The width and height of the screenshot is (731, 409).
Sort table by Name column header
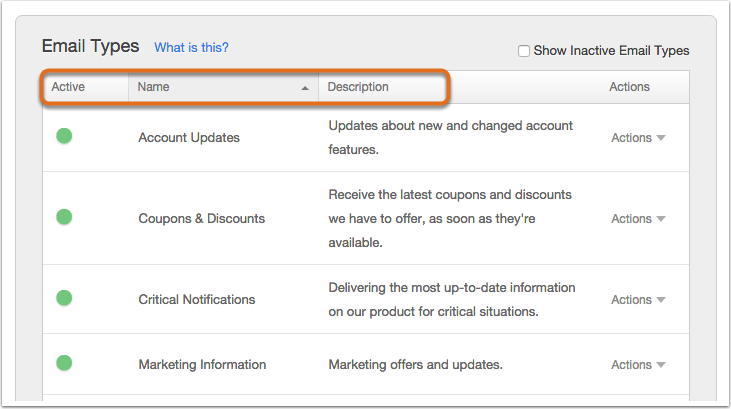(x=224, y=87)
